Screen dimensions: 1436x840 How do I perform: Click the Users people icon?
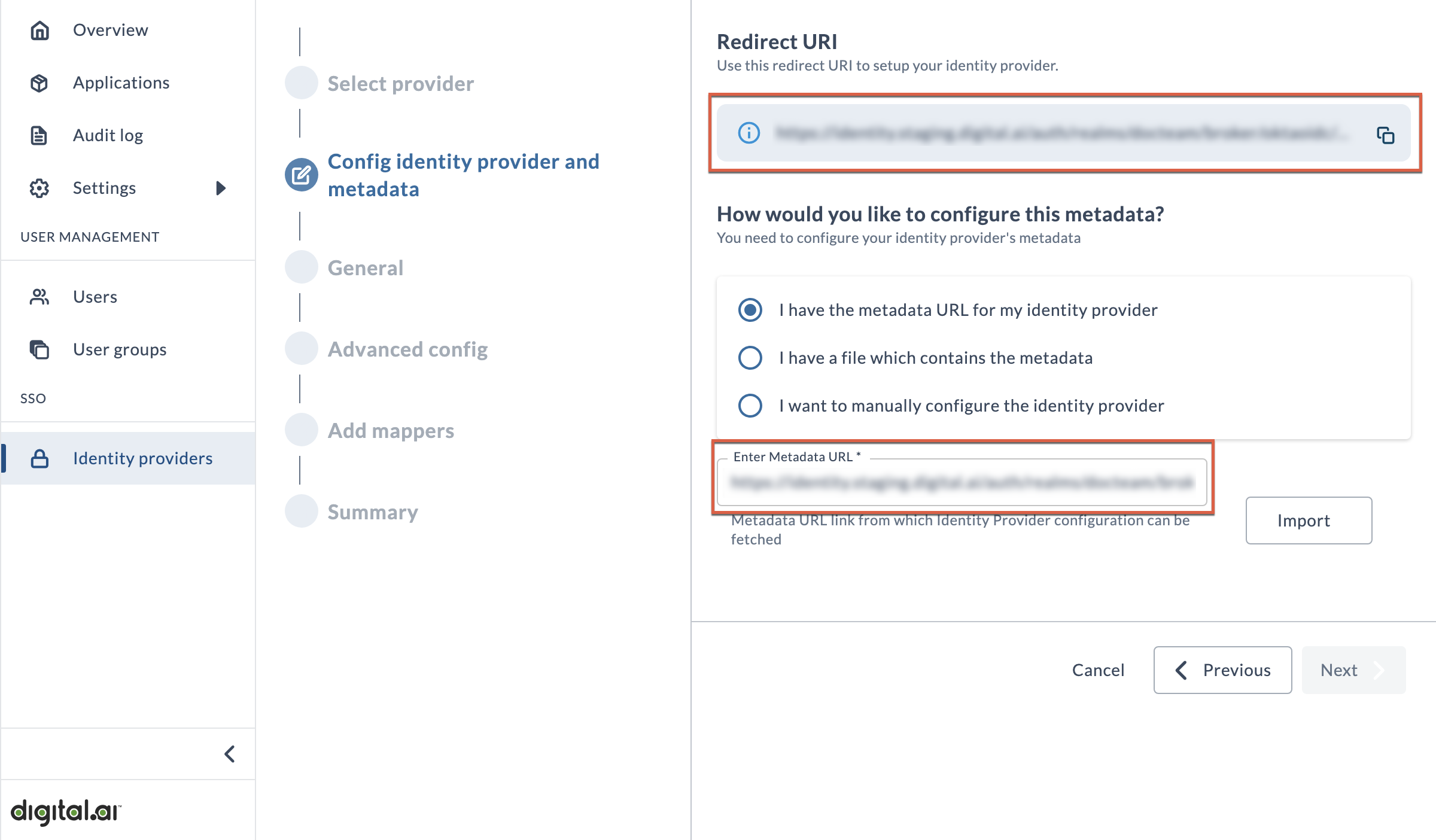pos(39,297)
